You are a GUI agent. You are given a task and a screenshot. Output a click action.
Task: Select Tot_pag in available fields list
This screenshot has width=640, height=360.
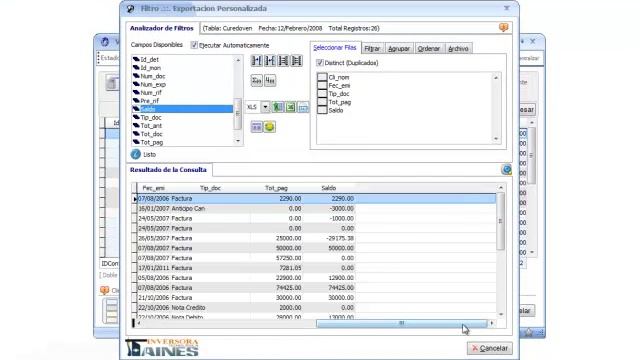152,142
